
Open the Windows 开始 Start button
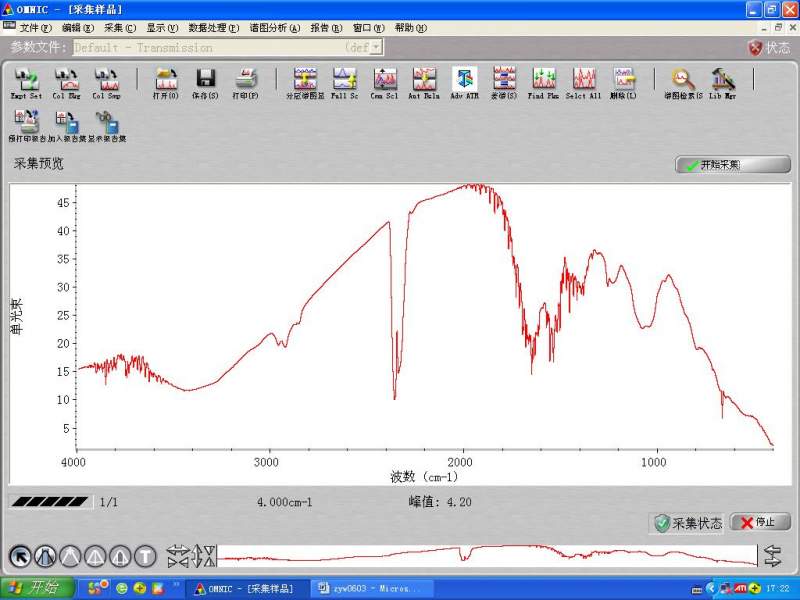tap(38, 588)
